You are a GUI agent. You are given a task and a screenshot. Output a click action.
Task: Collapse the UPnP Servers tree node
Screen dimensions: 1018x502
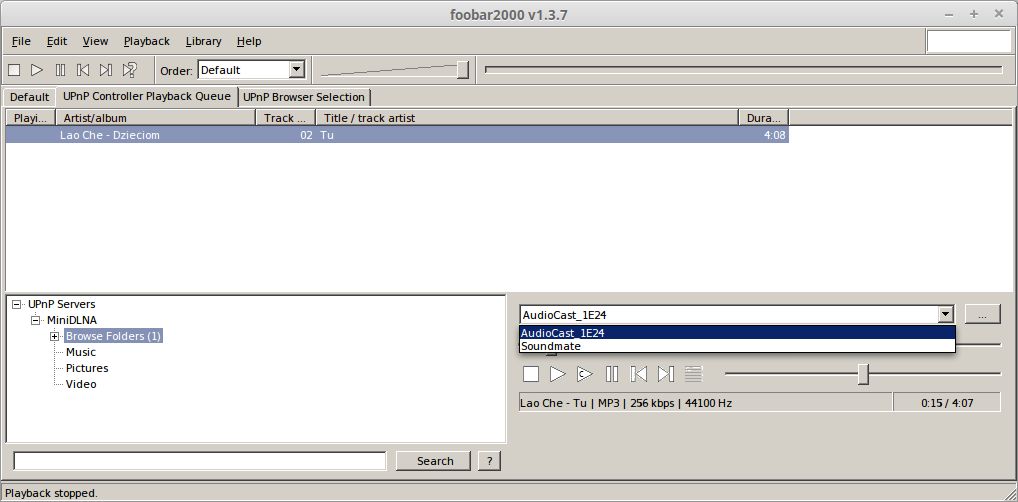click(16, 304)
